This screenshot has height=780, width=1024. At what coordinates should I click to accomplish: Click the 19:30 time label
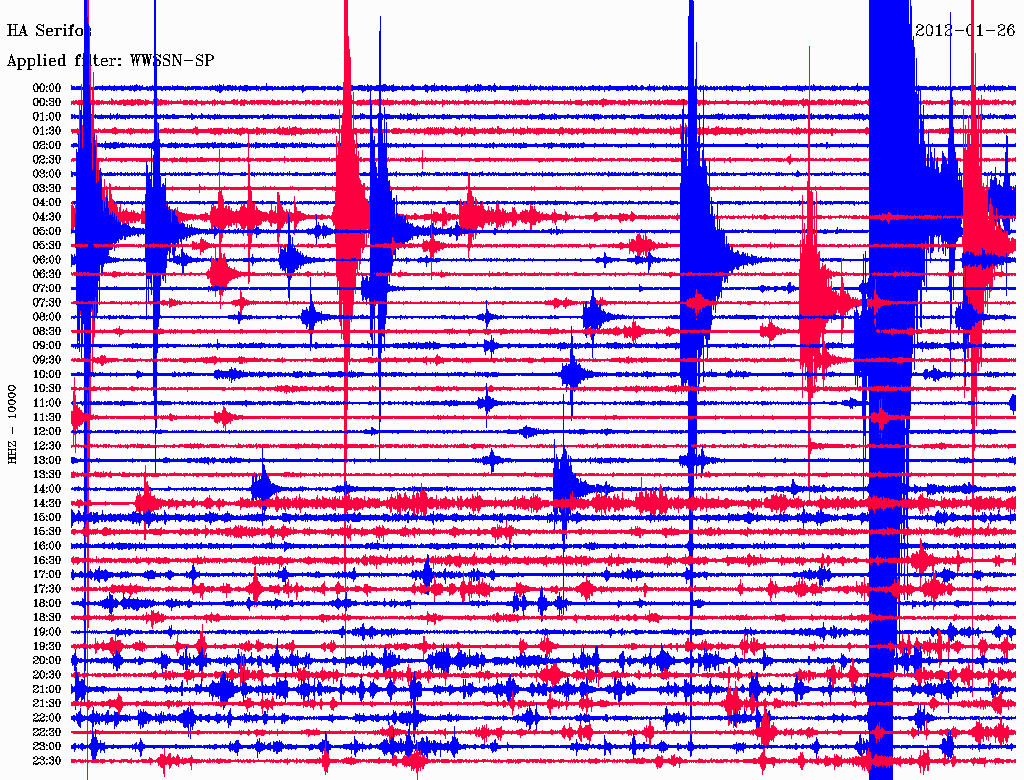(x=47, y=646)
